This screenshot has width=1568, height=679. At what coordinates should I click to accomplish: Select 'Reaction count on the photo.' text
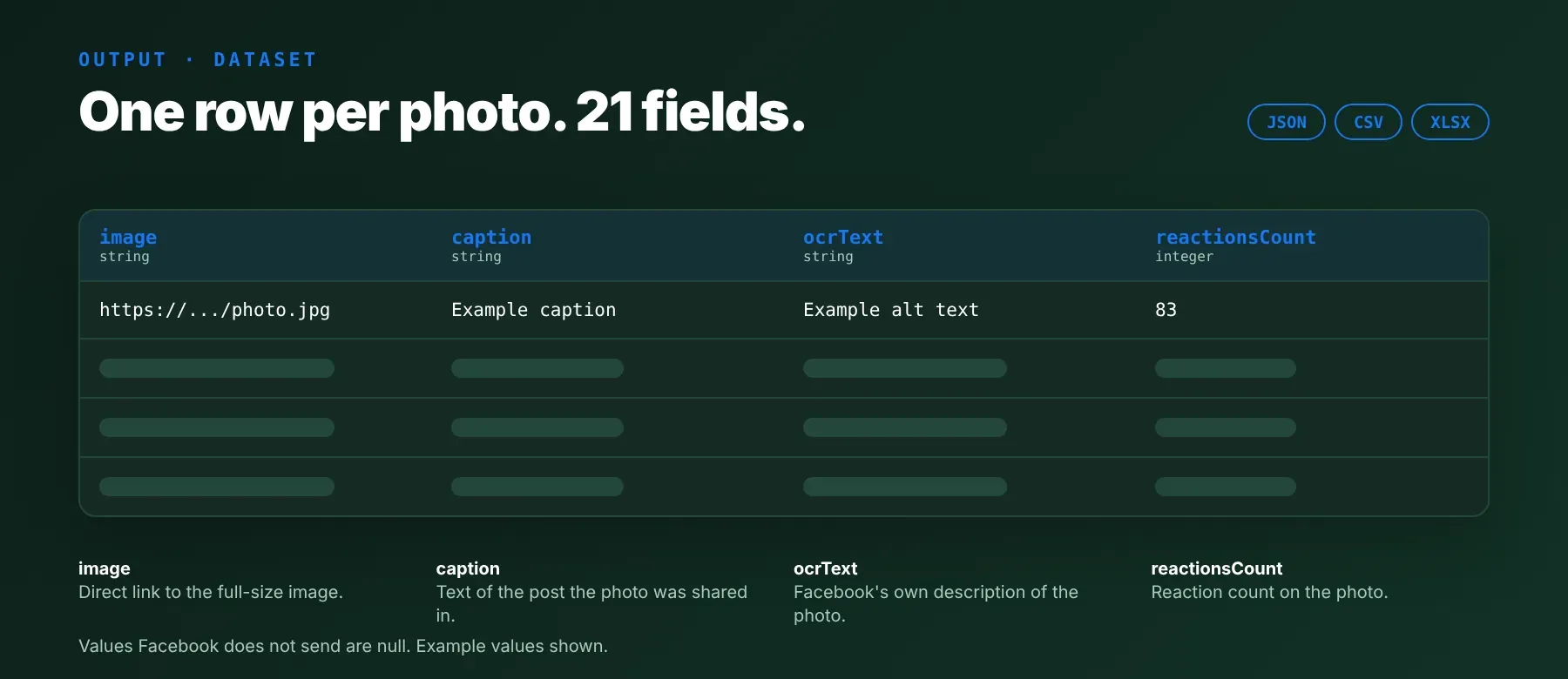coord(1269,592)
